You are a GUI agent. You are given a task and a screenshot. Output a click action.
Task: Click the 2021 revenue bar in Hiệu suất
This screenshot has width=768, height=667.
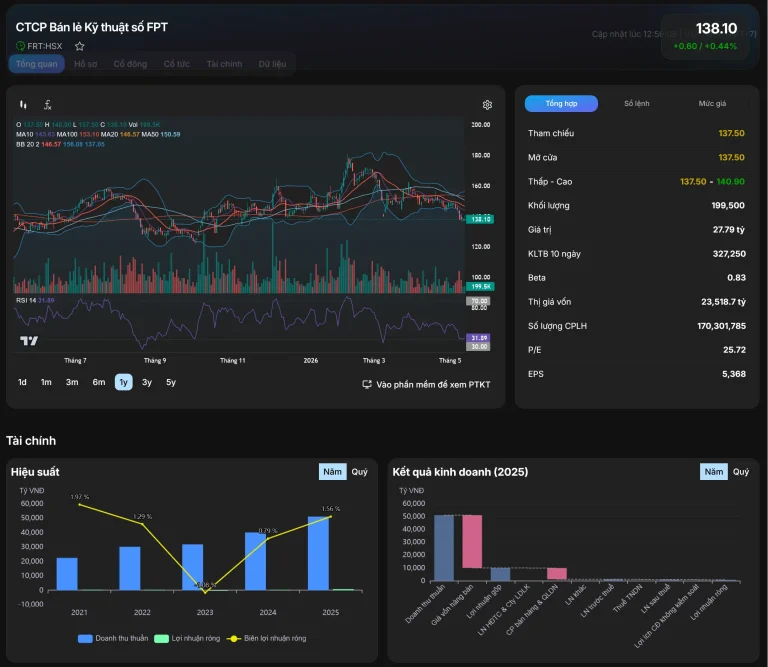pos(67,574)
